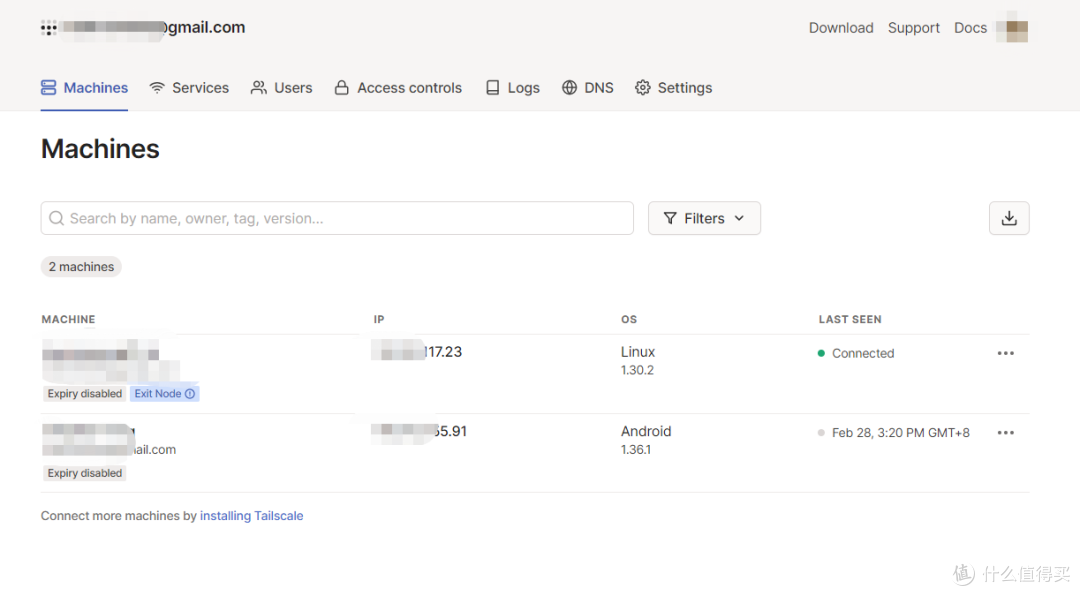Click the Exit Node info badge

point(165,394)
